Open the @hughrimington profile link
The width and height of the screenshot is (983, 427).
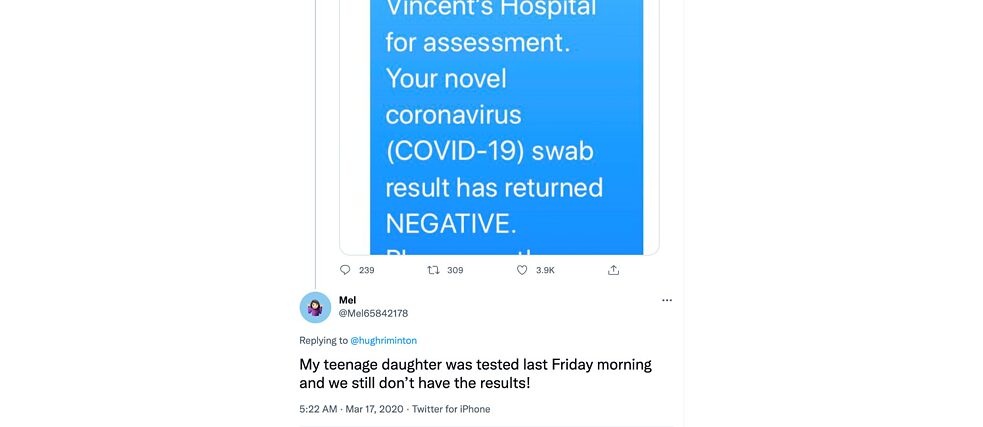click(x=383, y=341)
